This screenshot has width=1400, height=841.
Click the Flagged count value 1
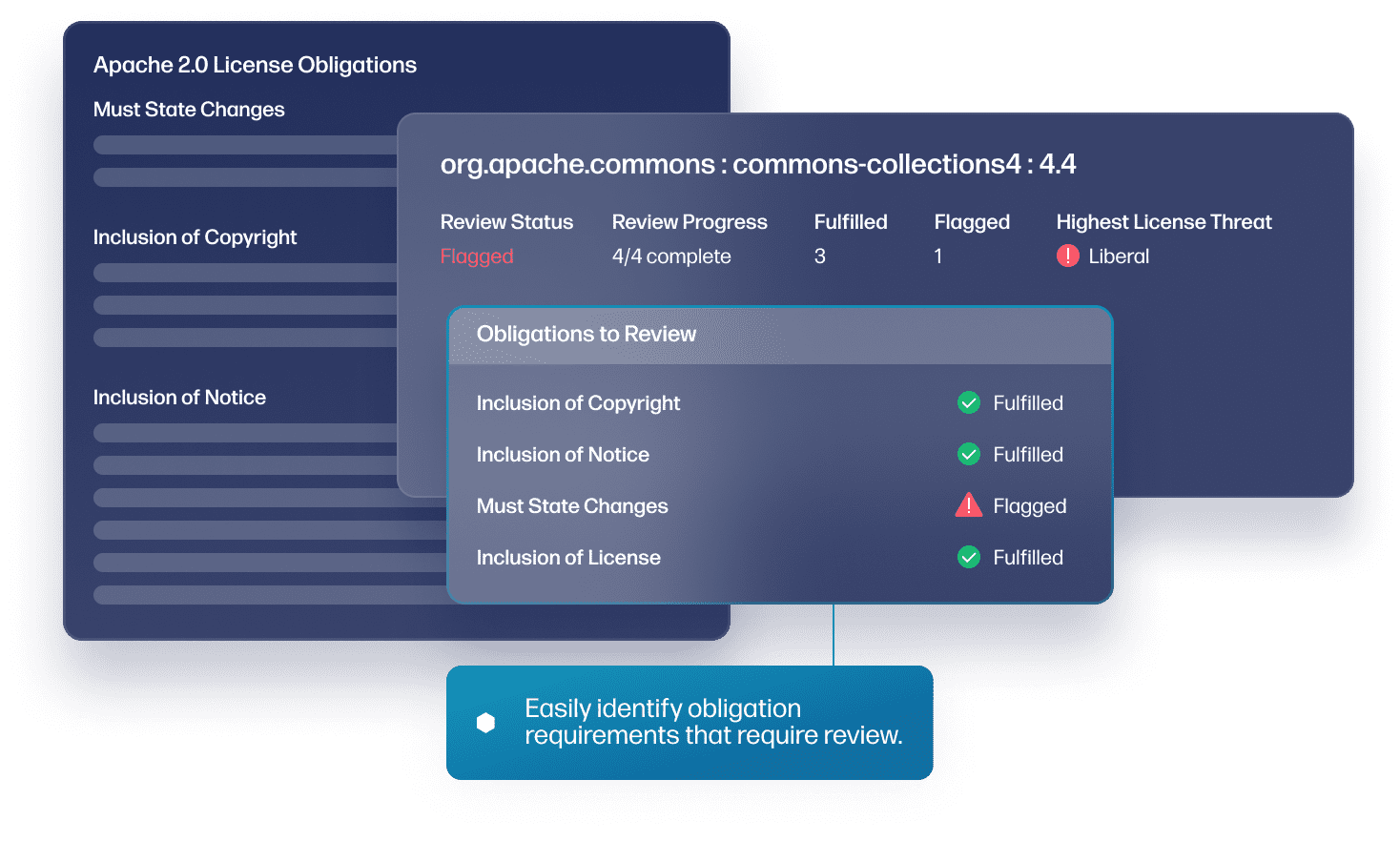(x=938, y=256)
